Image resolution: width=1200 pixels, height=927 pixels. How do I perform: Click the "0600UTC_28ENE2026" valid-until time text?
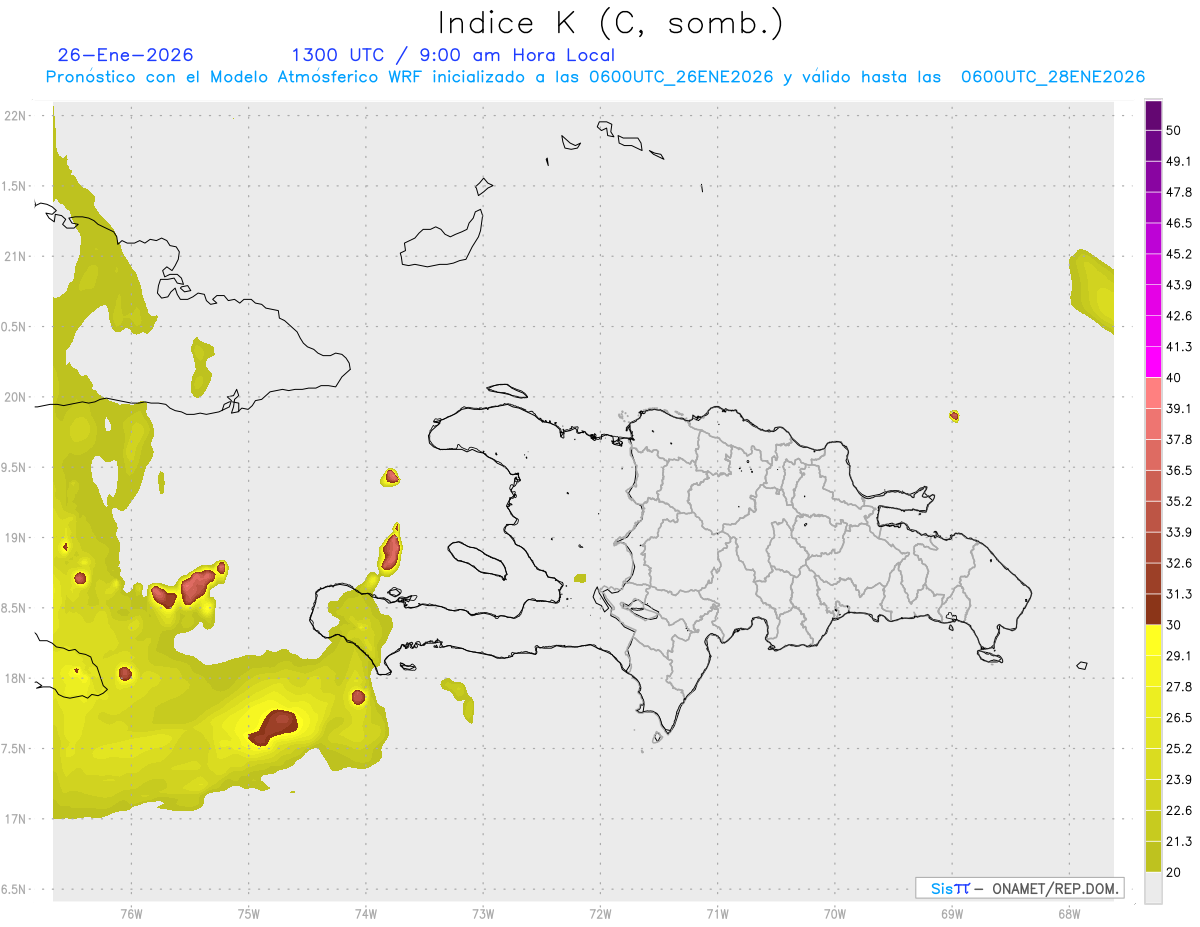(1053, 77)
